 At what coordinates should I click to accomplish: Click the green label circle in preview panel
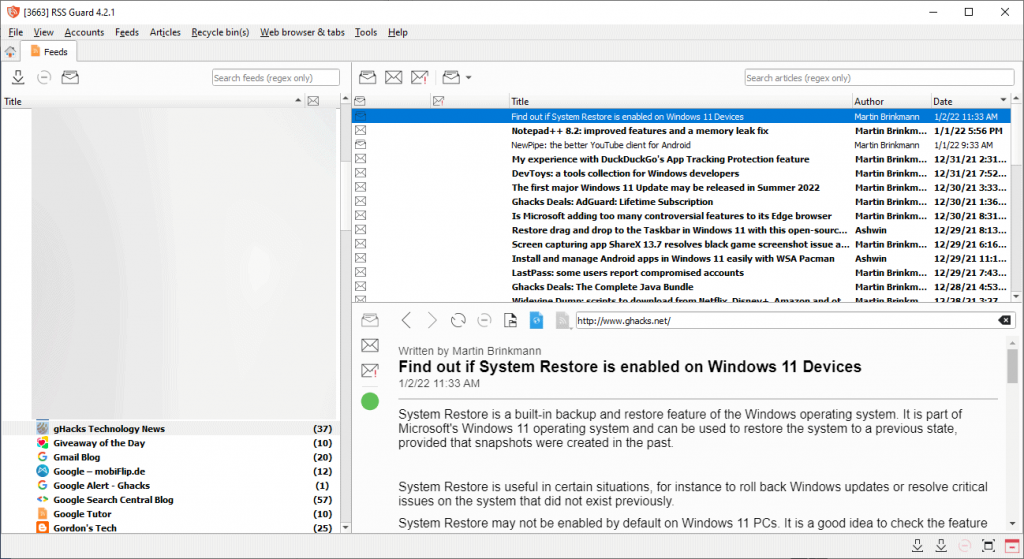tap(370, 401)
